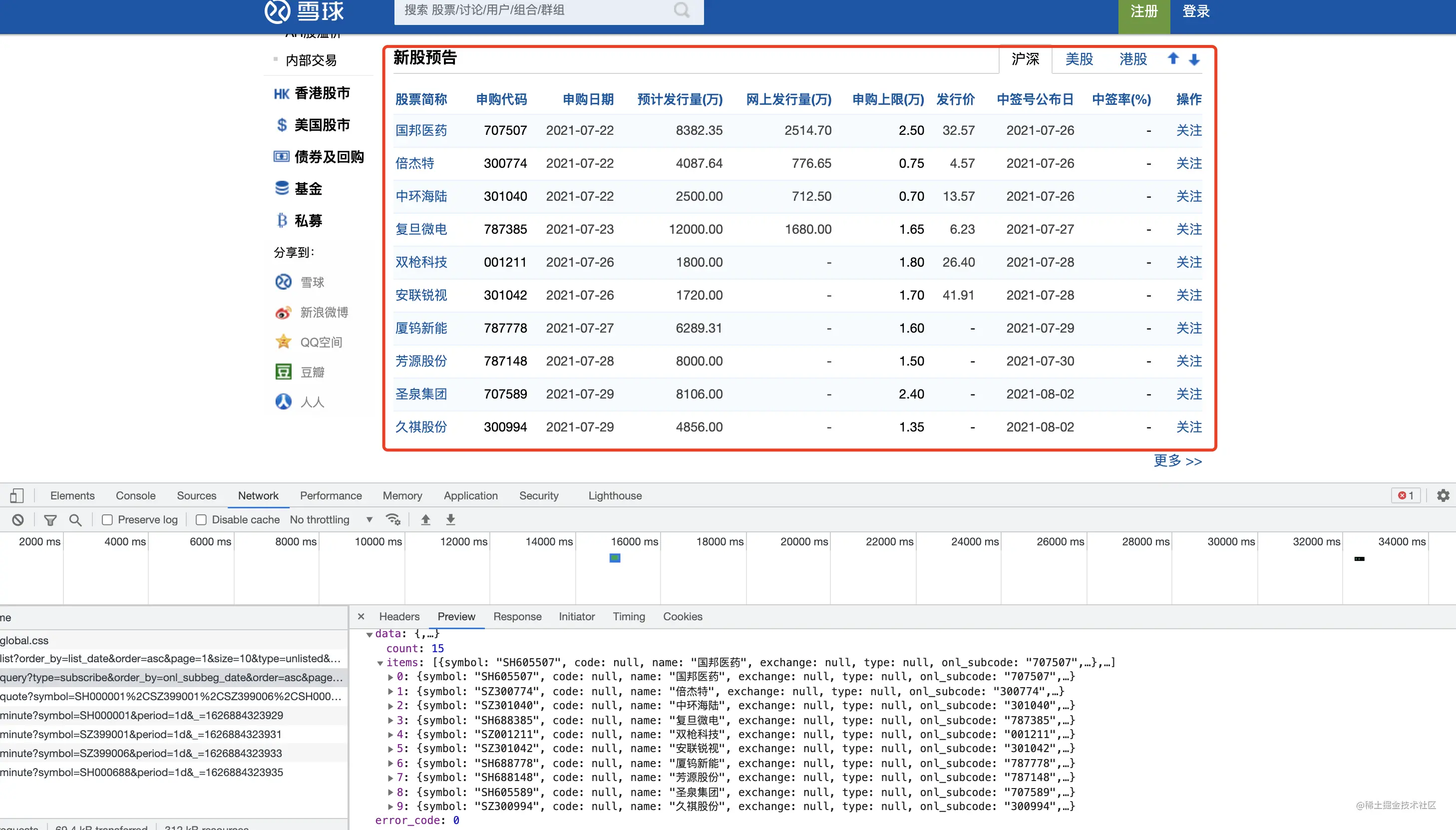Click 关注 for 复旦微电 row
This screenshot has height=830, width=1456.
tap(1189, 229)
